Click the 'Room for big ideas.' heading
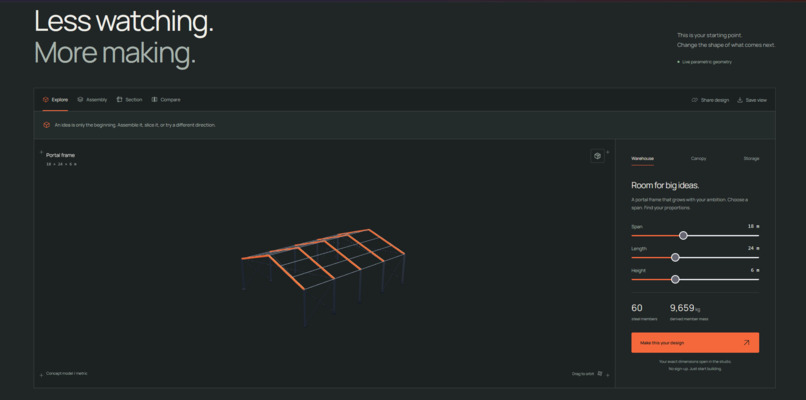The width and height of the screenshot is (806, 400). [665, 186]
